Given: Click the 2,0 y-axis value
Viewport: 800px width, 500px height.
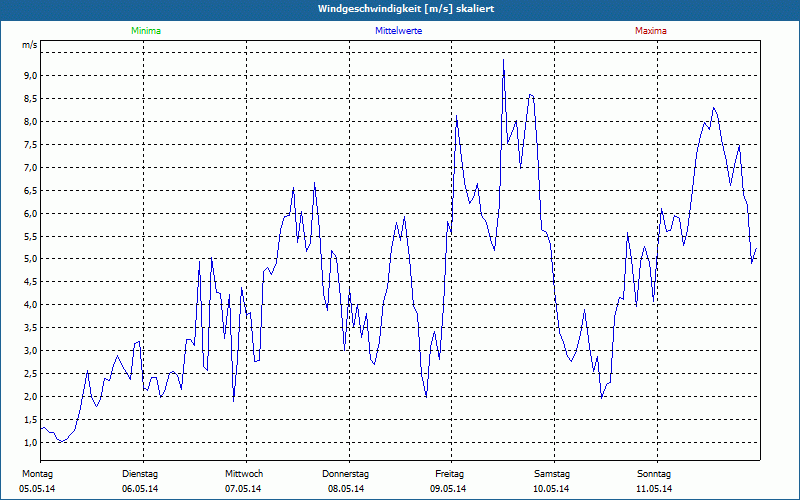Looking at the screenshot, I should coord(31,396).
